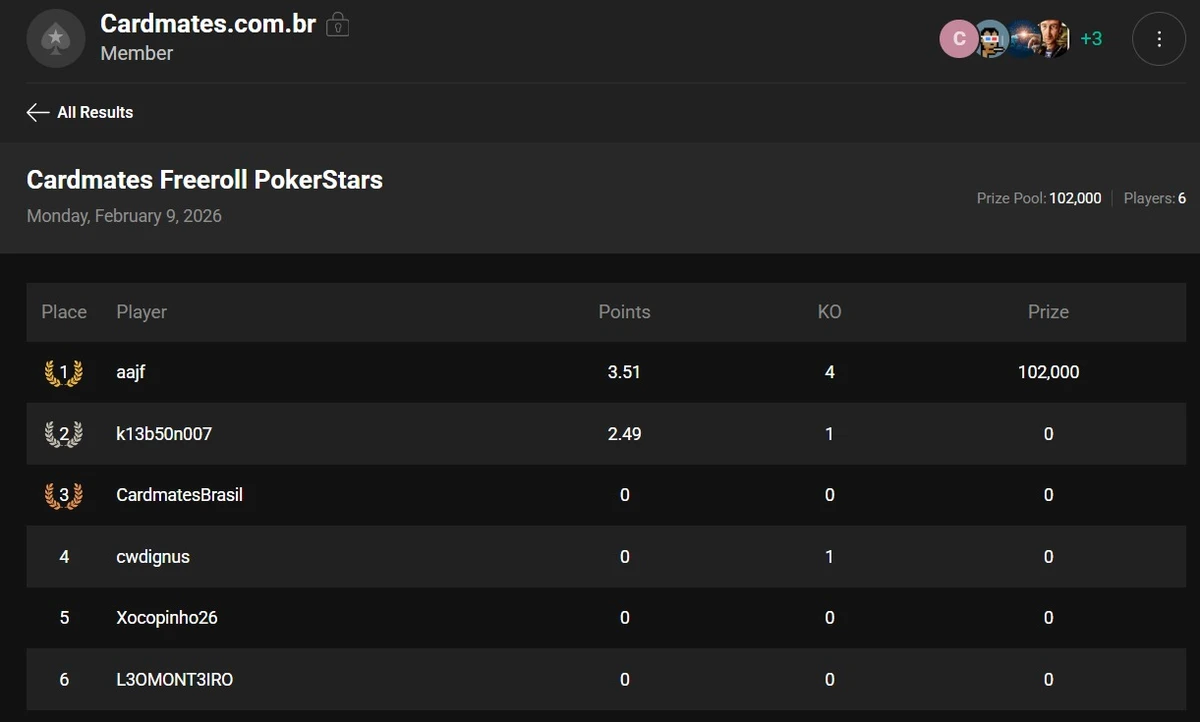
Task: Click the Prize column header
Action: [x=1048, y=312]
